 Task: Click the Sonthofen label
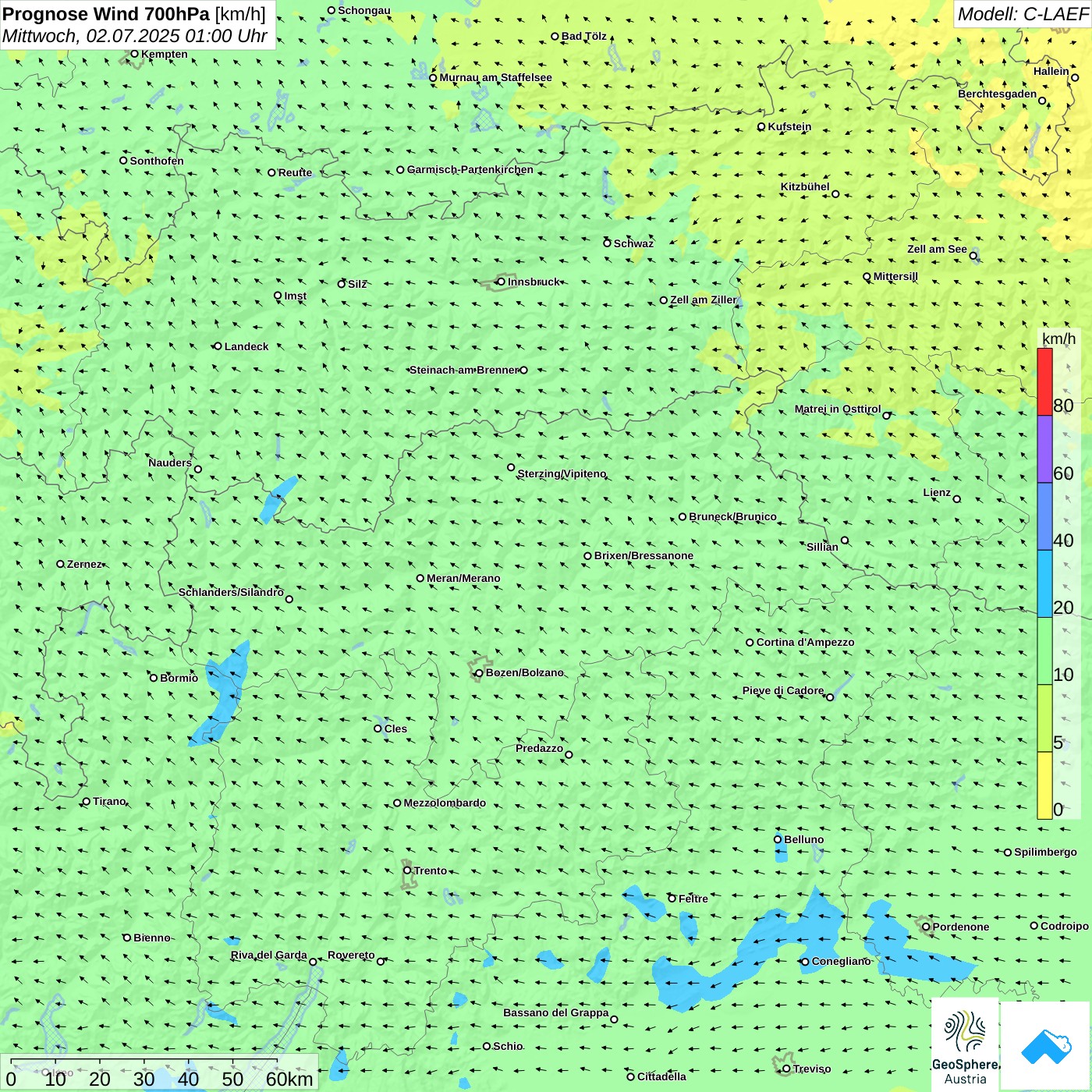157,161
